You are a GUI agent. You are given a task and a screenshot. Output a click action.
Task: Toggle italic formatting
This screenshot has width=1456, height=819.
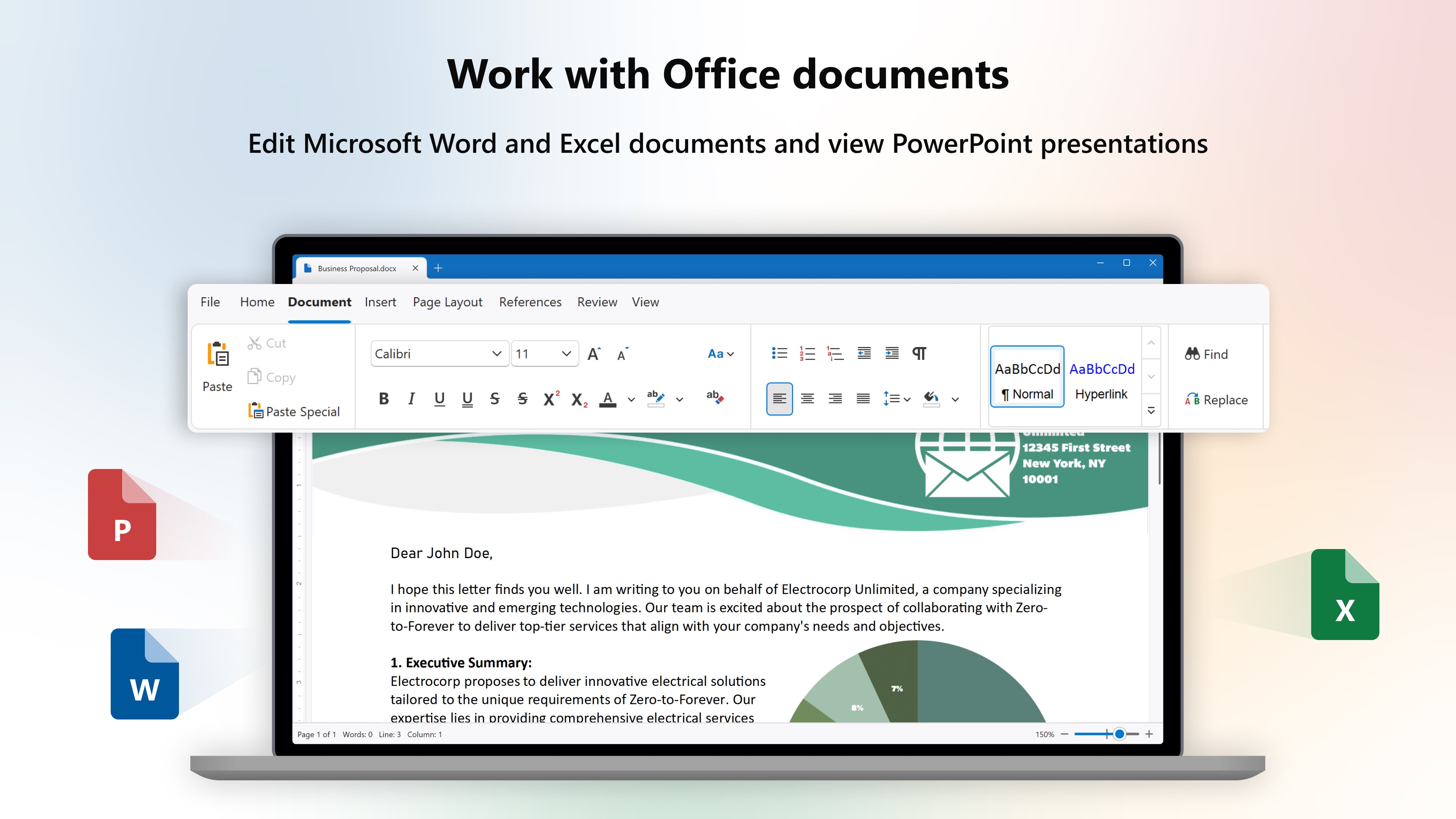[x=411, y=399]
